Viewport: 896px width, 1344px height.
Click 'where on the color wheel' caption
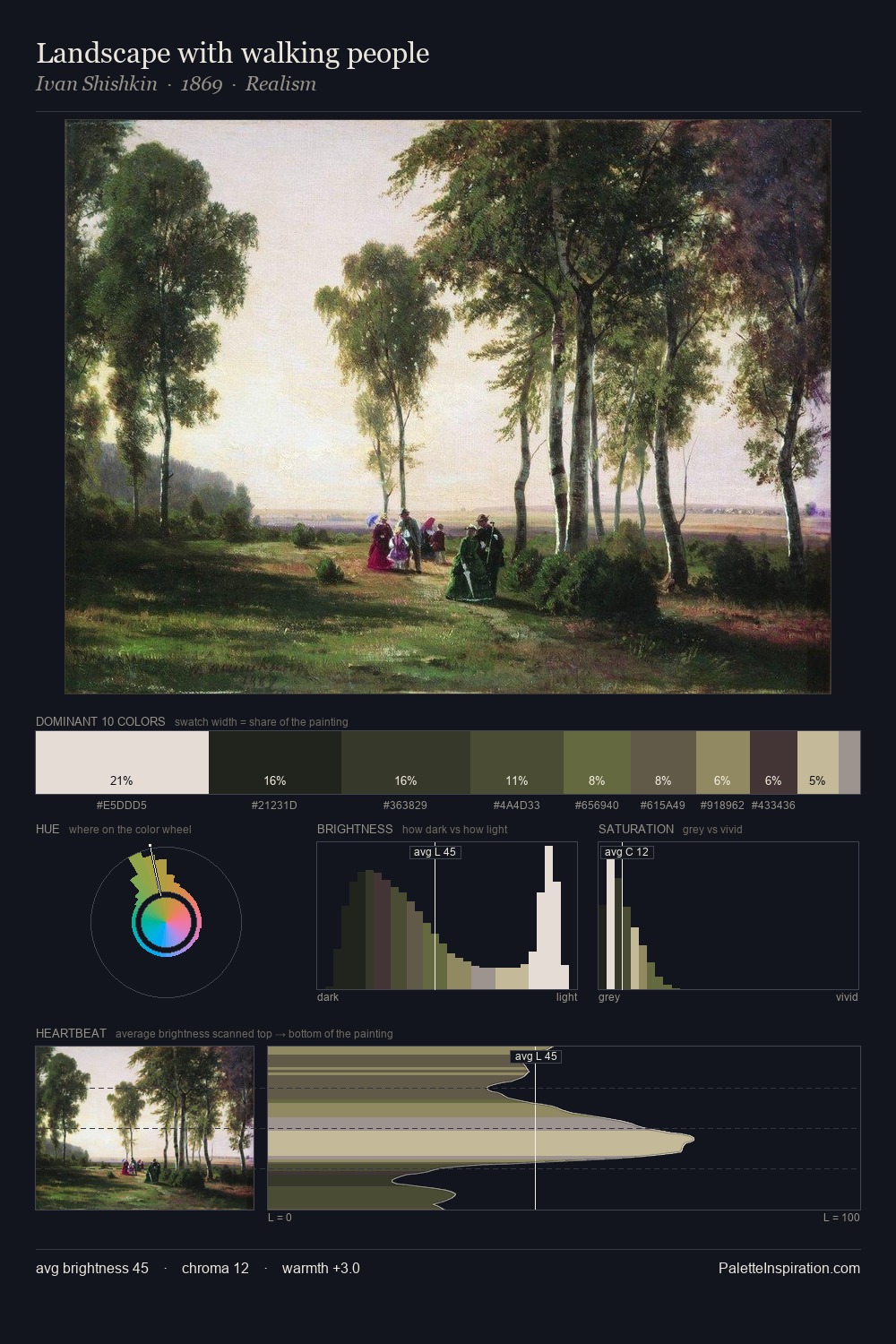tap(130, 830)
